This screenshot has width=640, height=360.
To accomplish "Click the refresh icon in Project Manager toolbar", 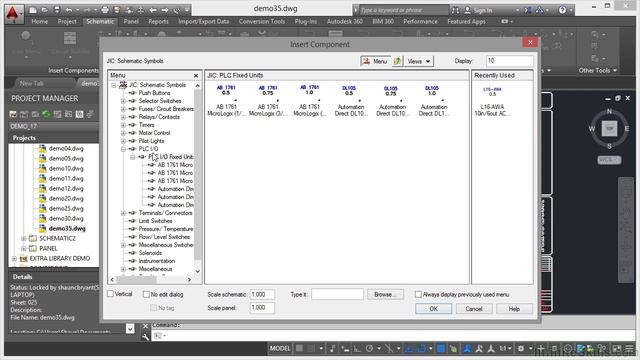I will tap(46, 114).
